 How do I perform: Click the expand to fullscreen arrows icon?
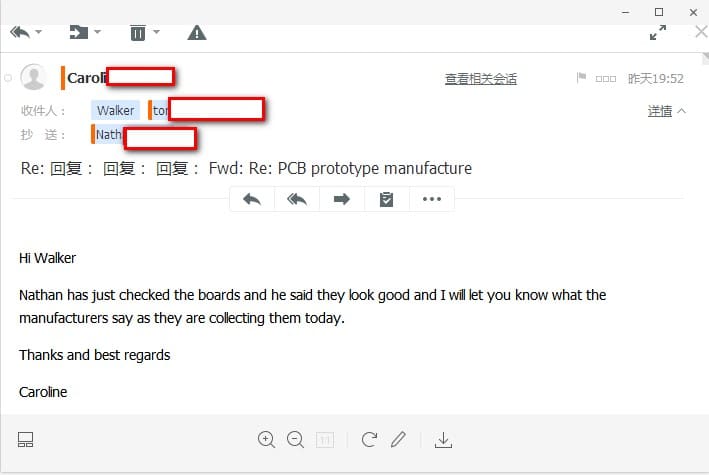click(657, 33)
